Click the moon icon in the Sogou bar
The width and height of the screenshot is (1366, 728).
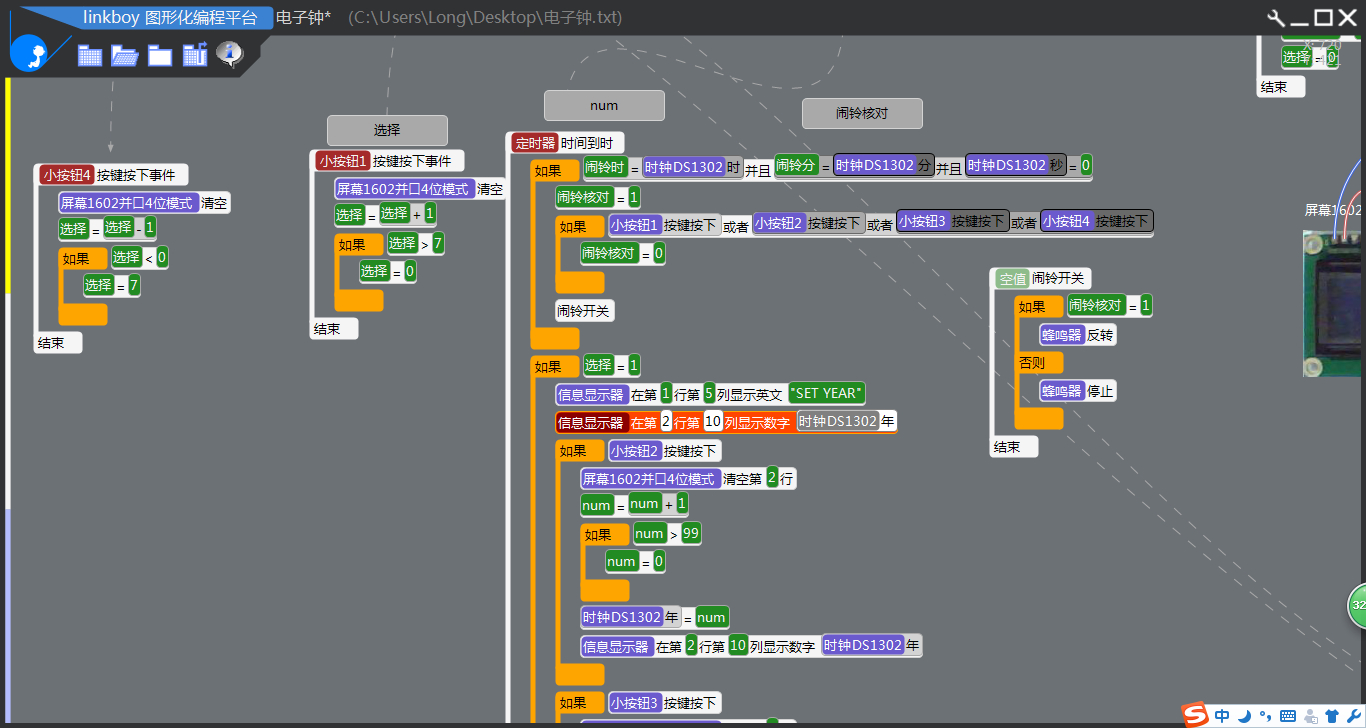(1244, 715)
